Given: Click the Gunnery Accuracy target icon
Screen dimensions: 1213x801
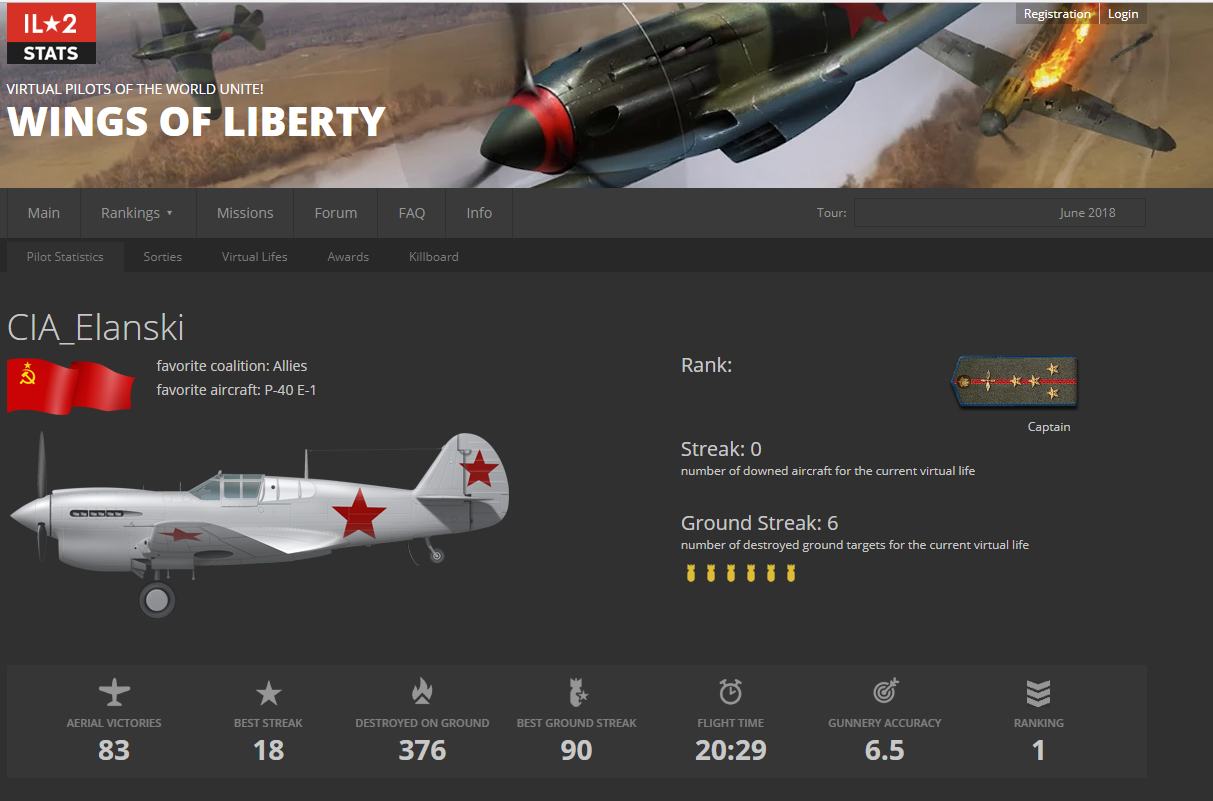Looking at the screenshot, I should point(885,692).
